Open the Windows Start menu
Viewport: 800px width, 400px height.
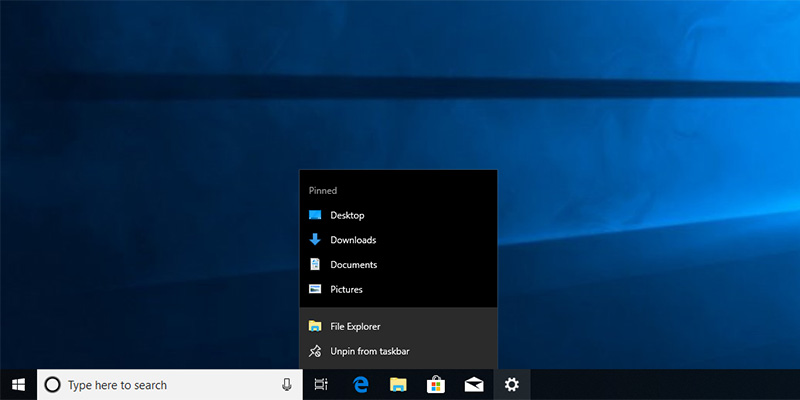pos(18,384)
